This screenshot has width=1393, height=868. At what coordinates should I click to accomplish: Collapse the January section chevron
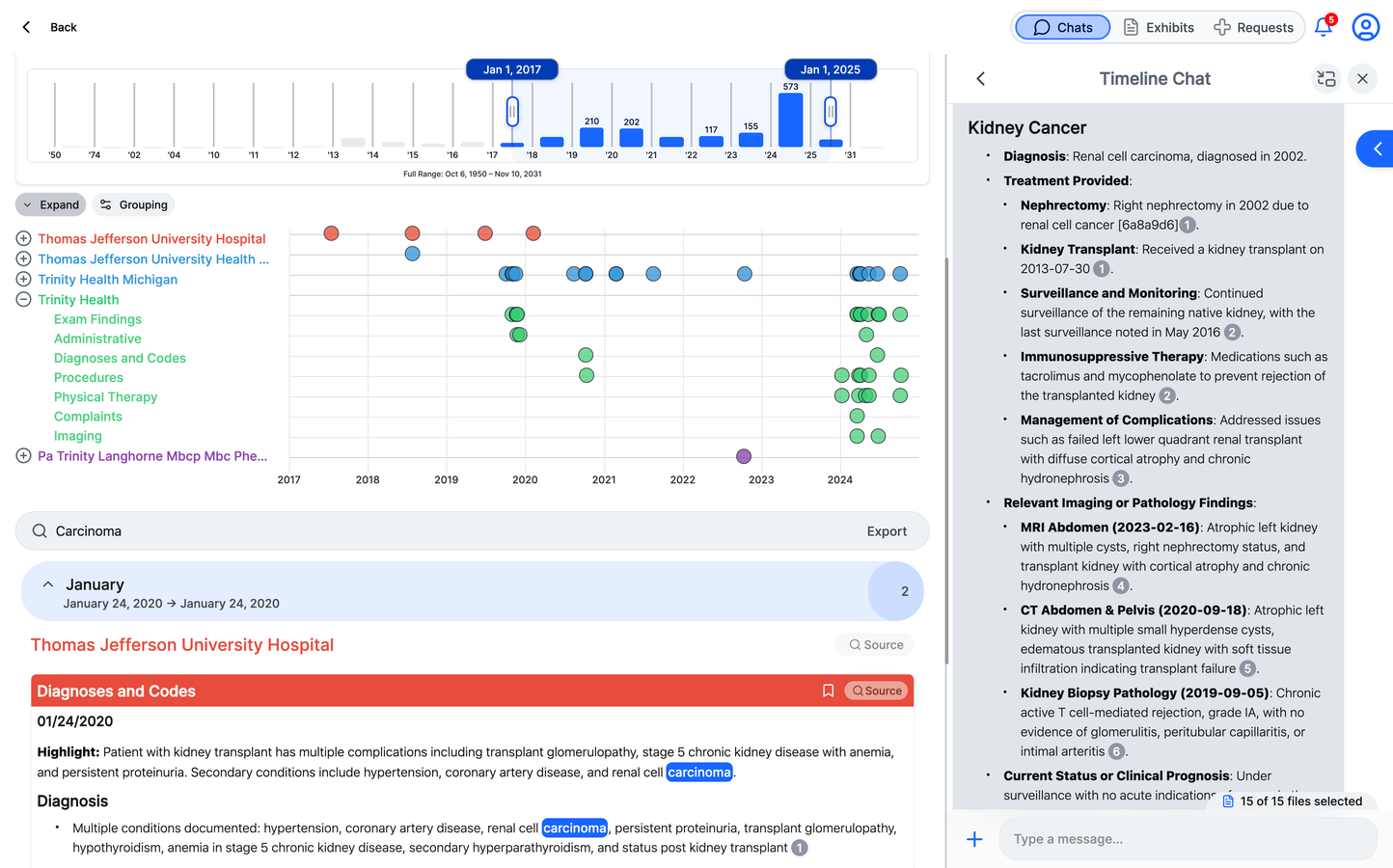tap(48, 584)
